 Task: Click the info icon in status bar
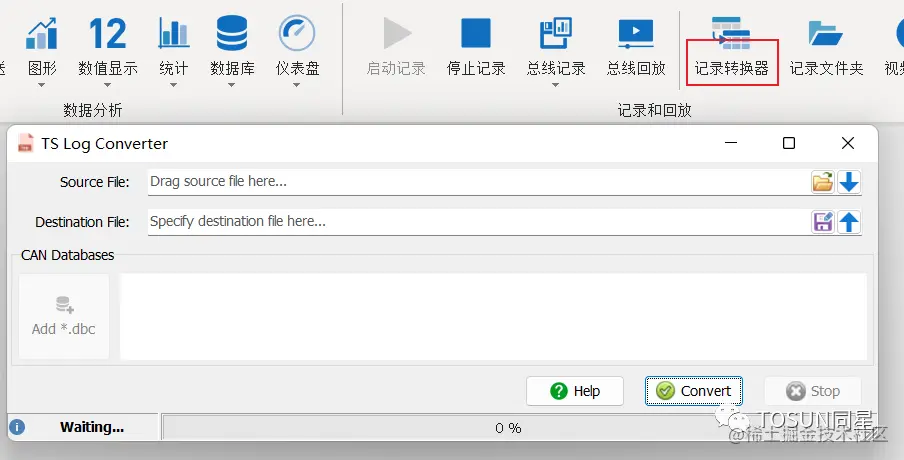(x=17, y=427)
